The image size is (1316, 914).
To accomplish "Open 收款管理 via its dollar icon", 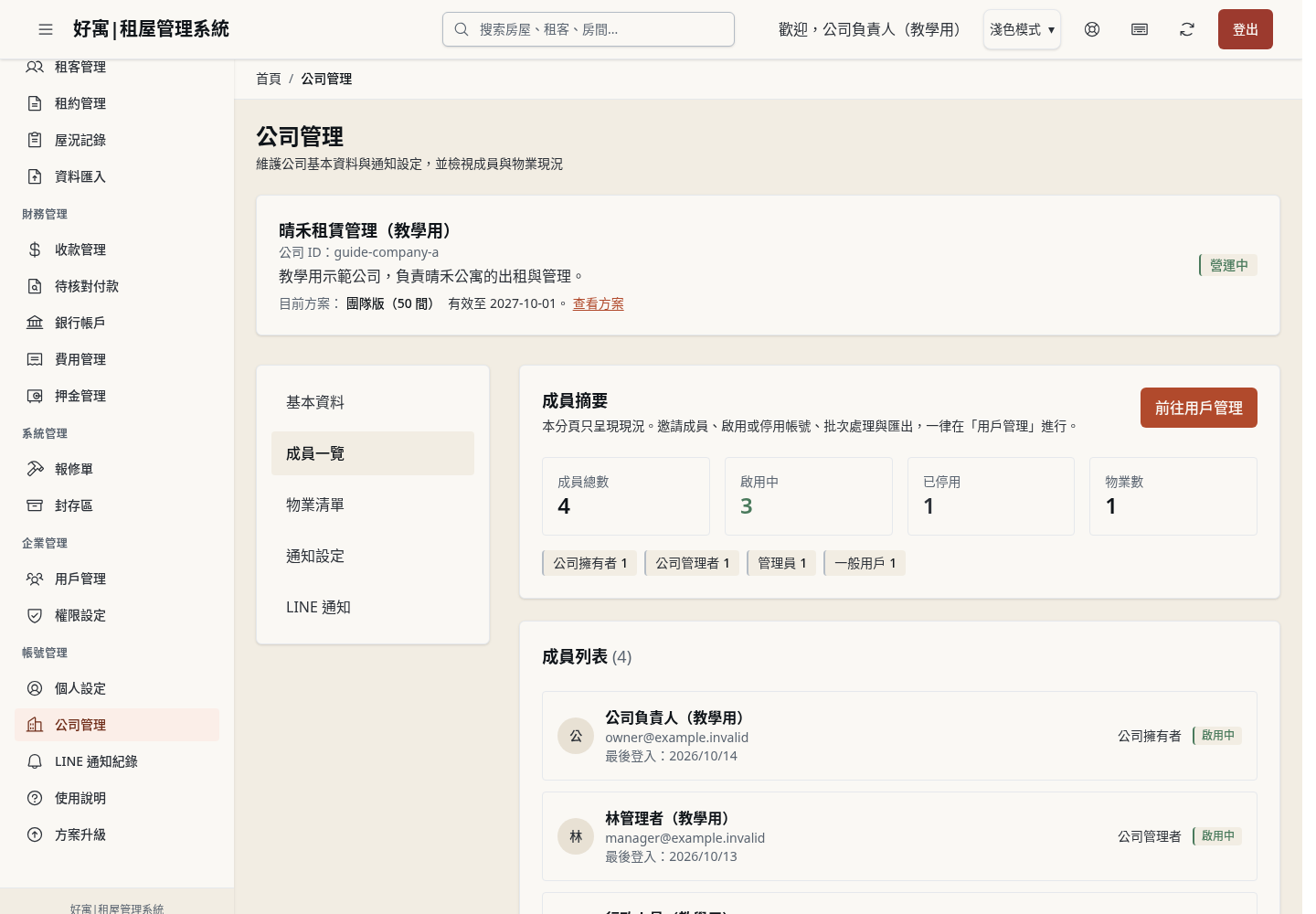I will (x=35, y=250).
